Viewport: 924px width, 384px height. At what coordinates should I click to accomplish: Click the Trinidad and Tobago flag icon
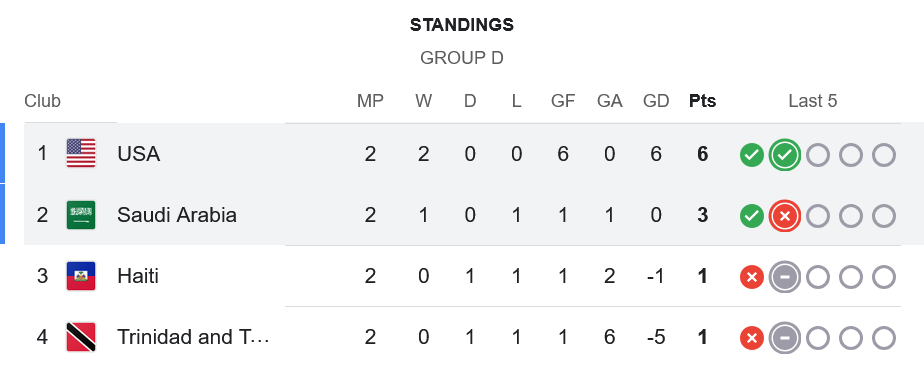81,337
